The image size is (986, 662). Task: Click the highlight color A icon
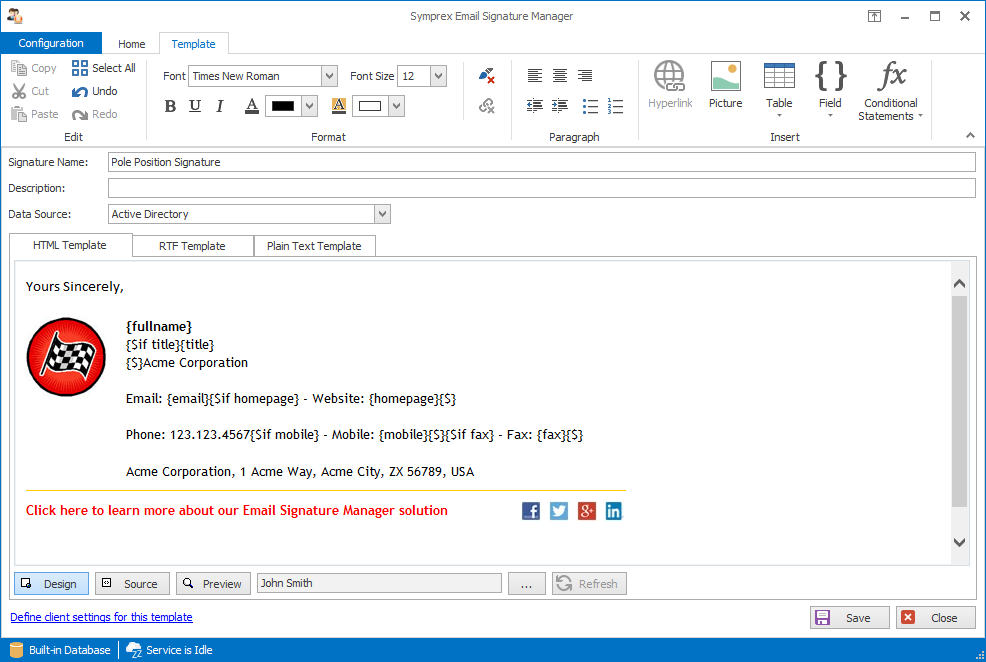(338, 106)
